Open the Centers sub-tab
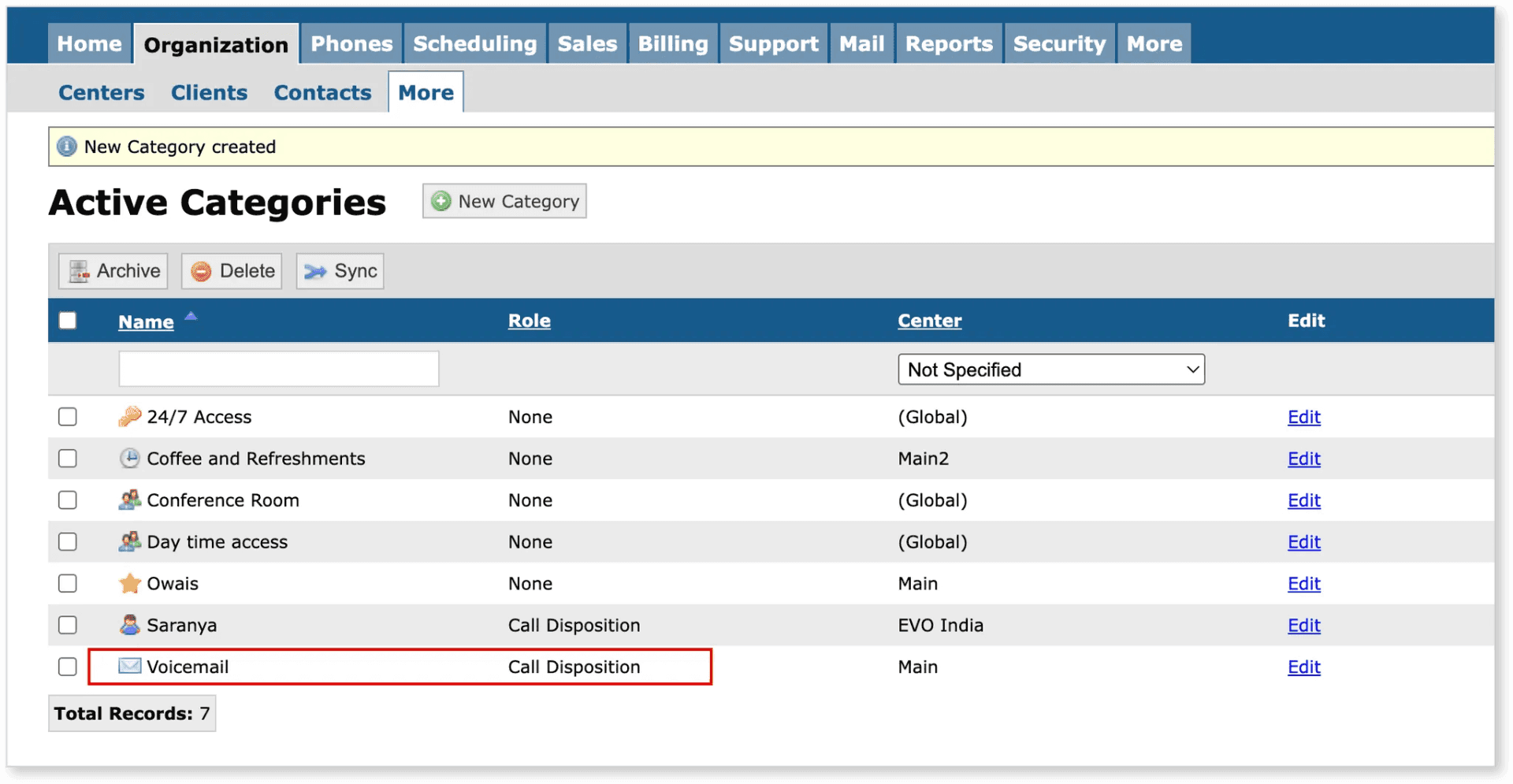Viewport: 1513px width, 784px height. (102, 92)
